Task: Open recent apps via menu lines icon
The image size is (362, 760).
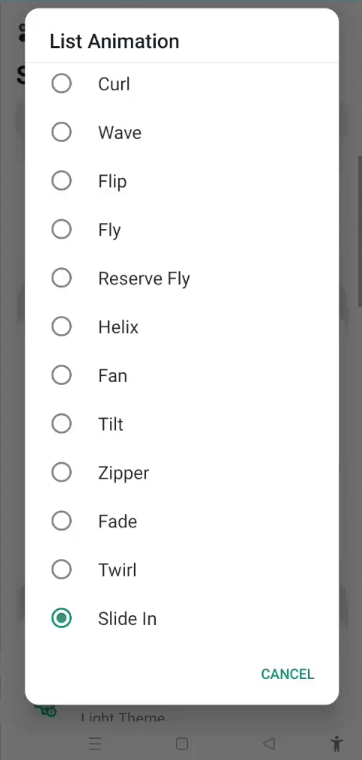Action: point(95,744)
